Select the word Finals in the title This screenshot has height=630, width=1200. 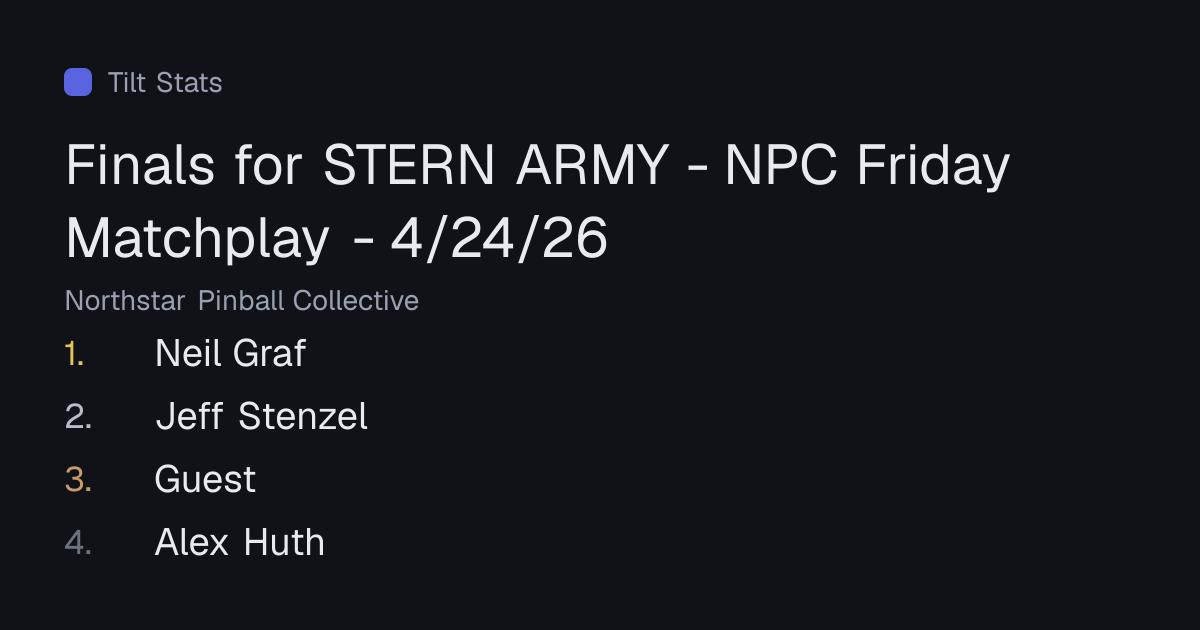pos(141,166)
